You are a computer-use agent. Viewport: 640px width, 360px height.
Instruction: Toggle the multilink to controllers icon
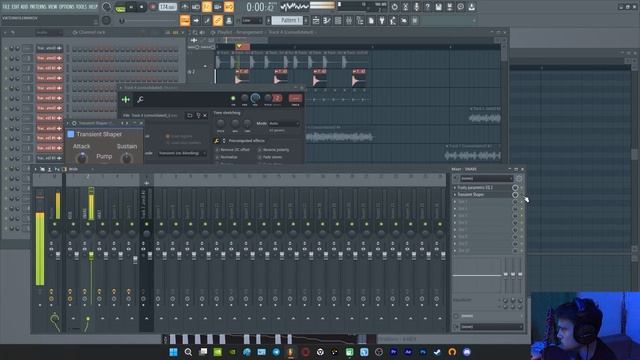[229, 20]
